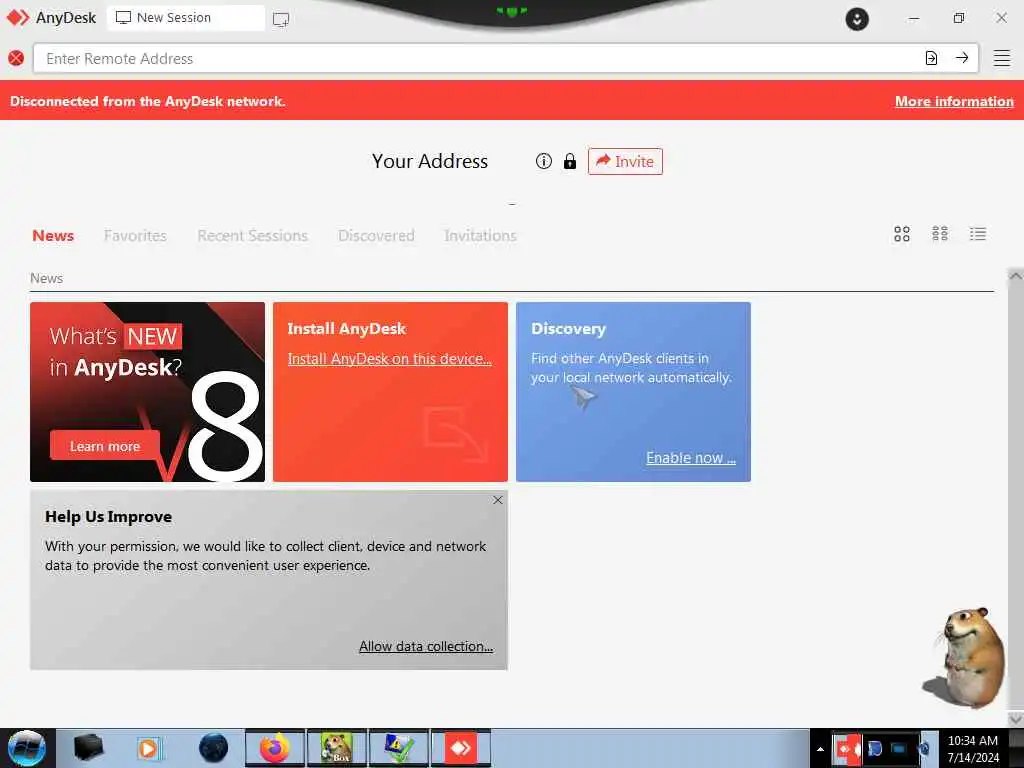Open the dark globe taskbar icon
This screenshot has height=768, width=1024.
[x=214, y=748]
